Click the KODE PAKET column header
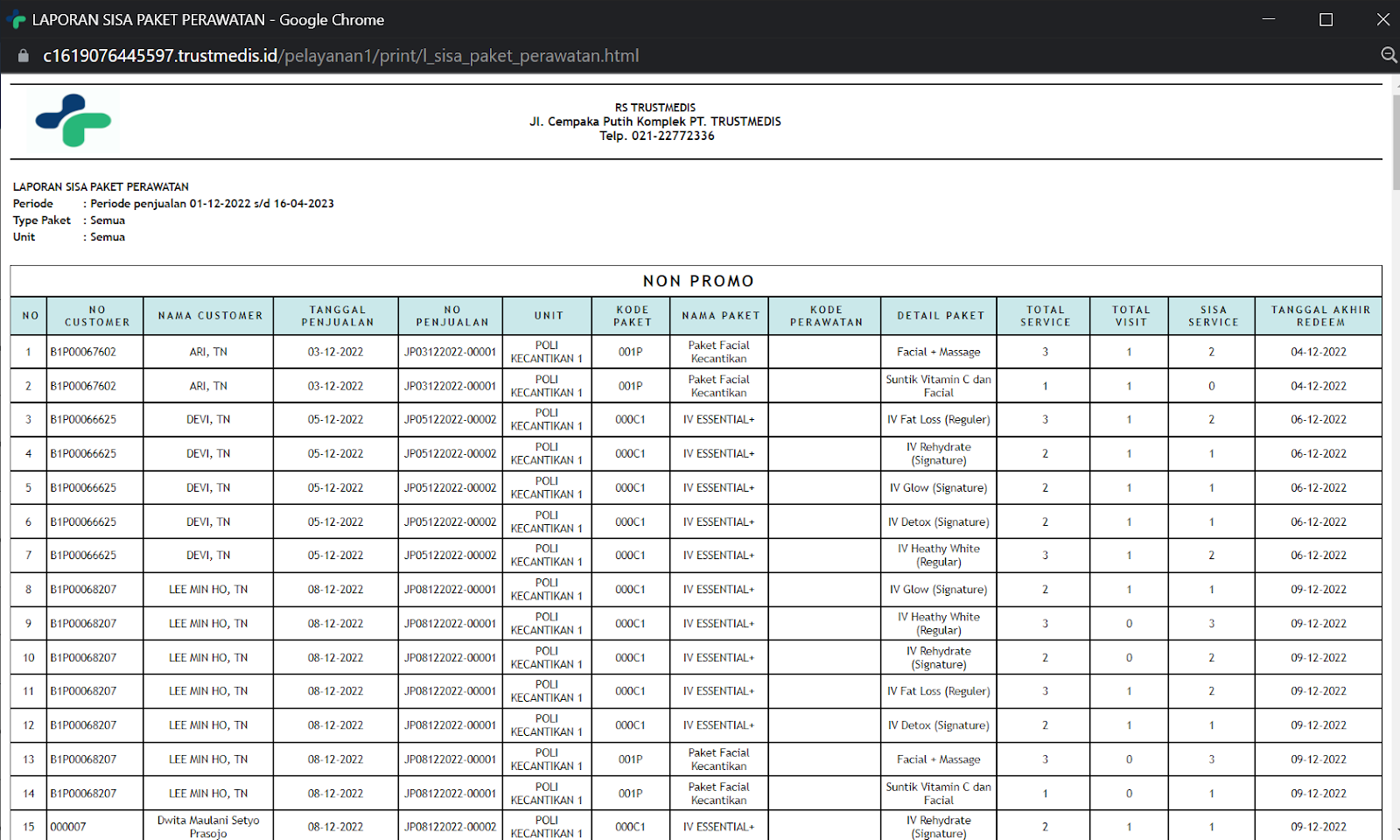This screenshot has height=840, width=1400. point(632,316)
